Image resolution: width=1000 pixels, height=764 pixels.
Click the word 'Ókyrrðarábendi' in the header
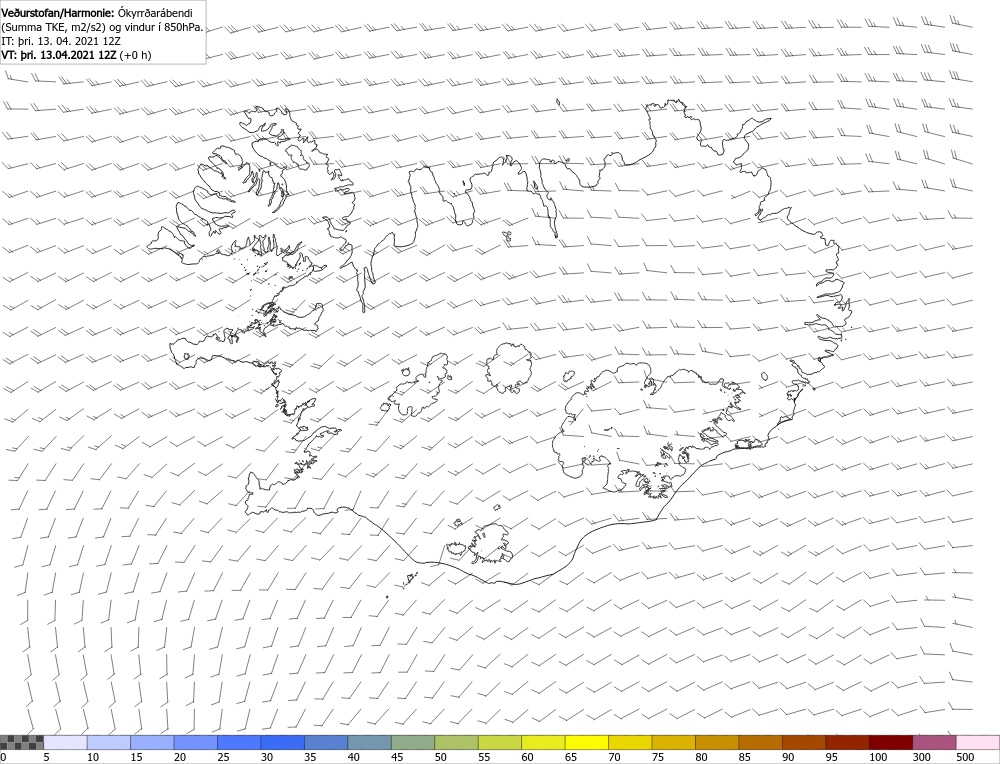tap(156, 13)
